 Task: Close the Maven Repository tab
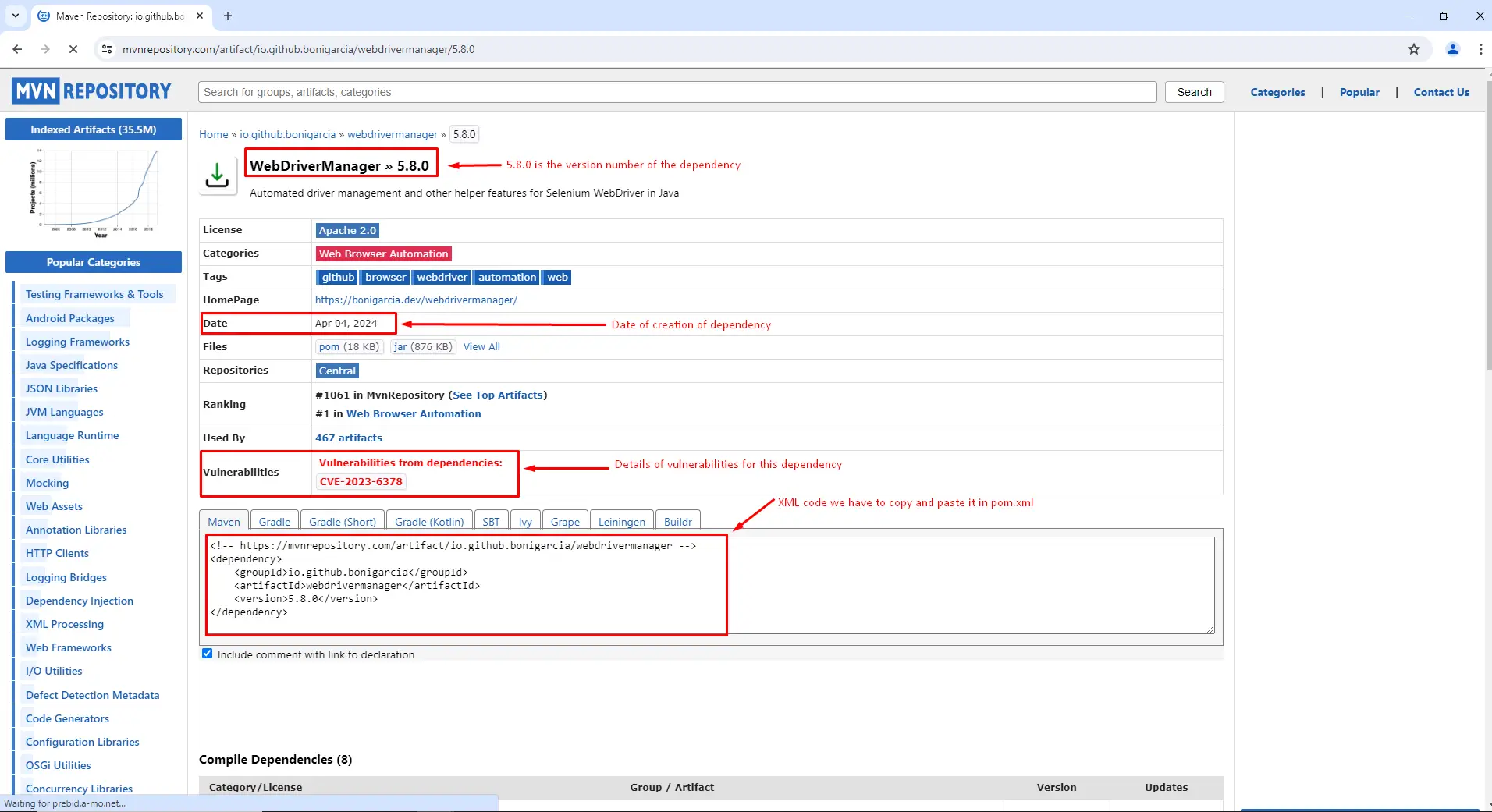tap(200, 16)
